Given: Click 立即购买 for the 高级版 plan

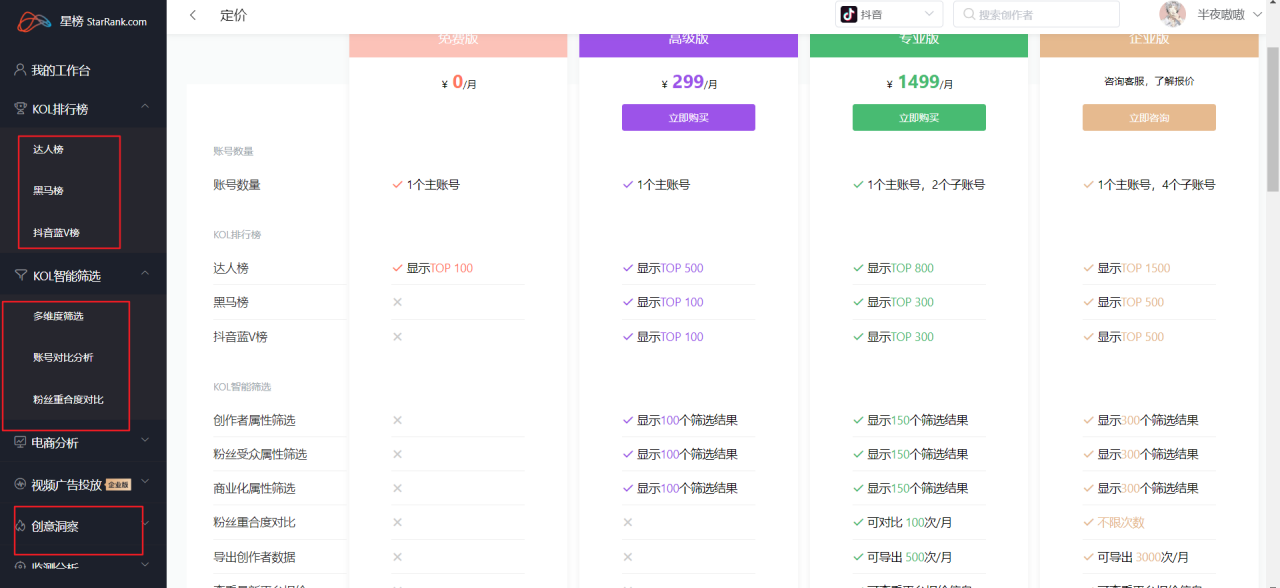Looking at the screenshot, I should 688,117.
